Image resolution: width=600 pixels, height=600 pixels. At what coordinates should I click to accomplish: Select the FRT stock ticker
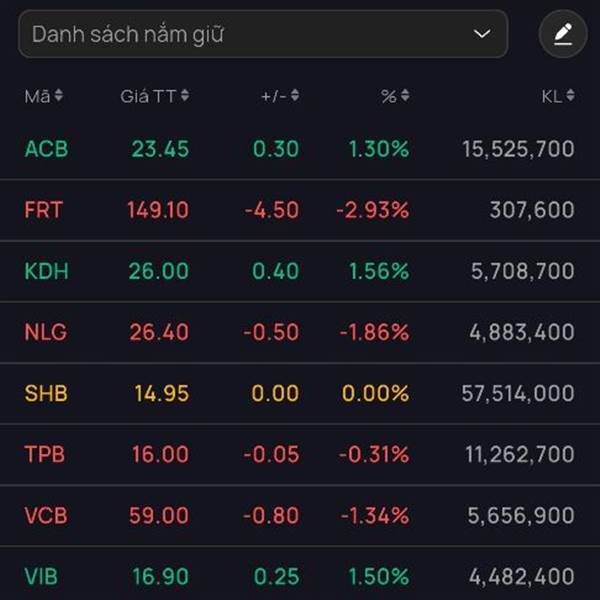click(44, 210)
